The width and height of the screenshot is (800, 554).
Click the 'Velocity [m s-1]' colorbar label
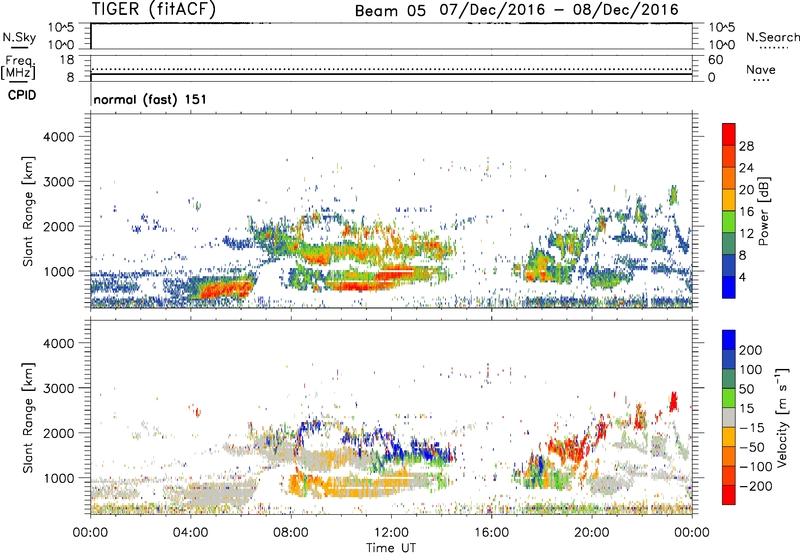(x=782, y=417)
